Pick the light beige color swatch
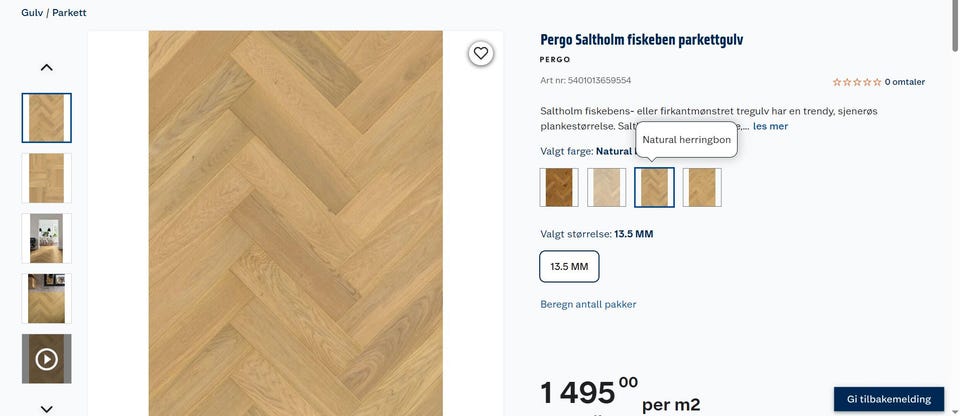The height and width of the screenshot is (416, 960). pos(607,187)
